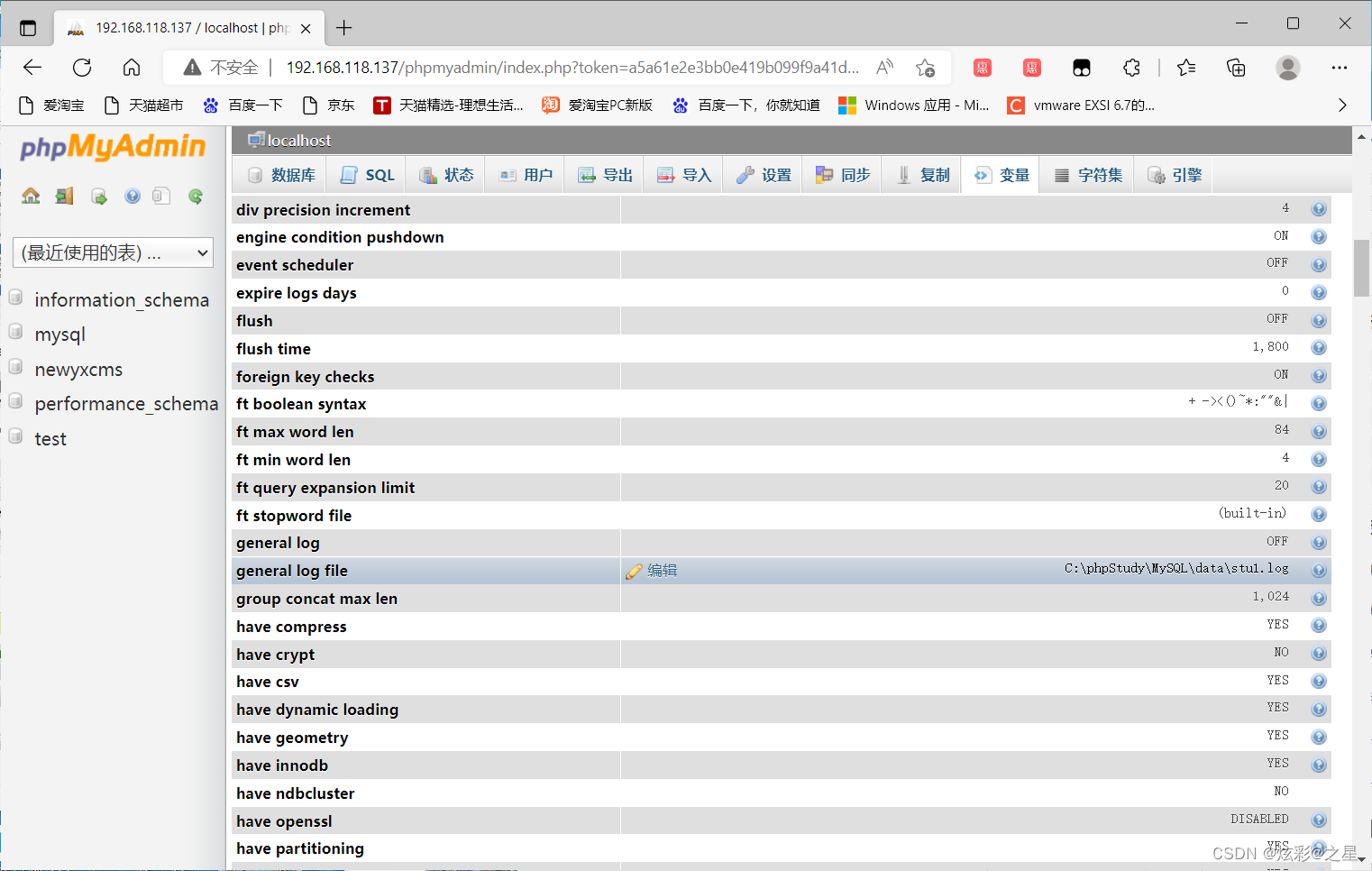Click the help icon for flush time
The width and height of the screenshot is (1372, 871).
click(x=1318, y=348)
